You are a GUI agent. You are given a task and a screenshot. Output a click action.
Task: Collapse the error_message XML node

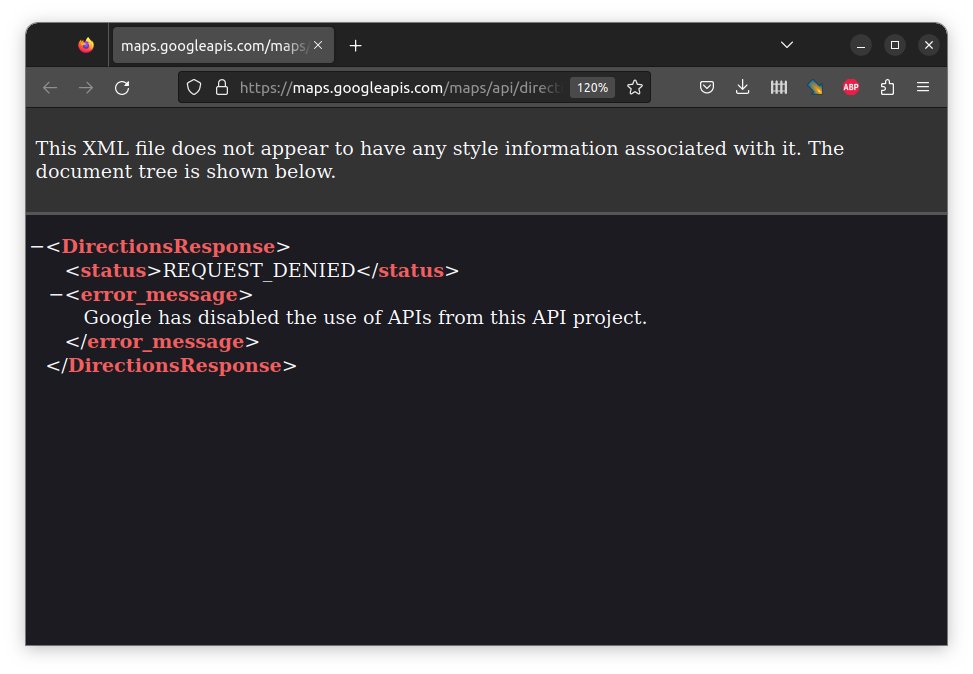tap(56, 294)
